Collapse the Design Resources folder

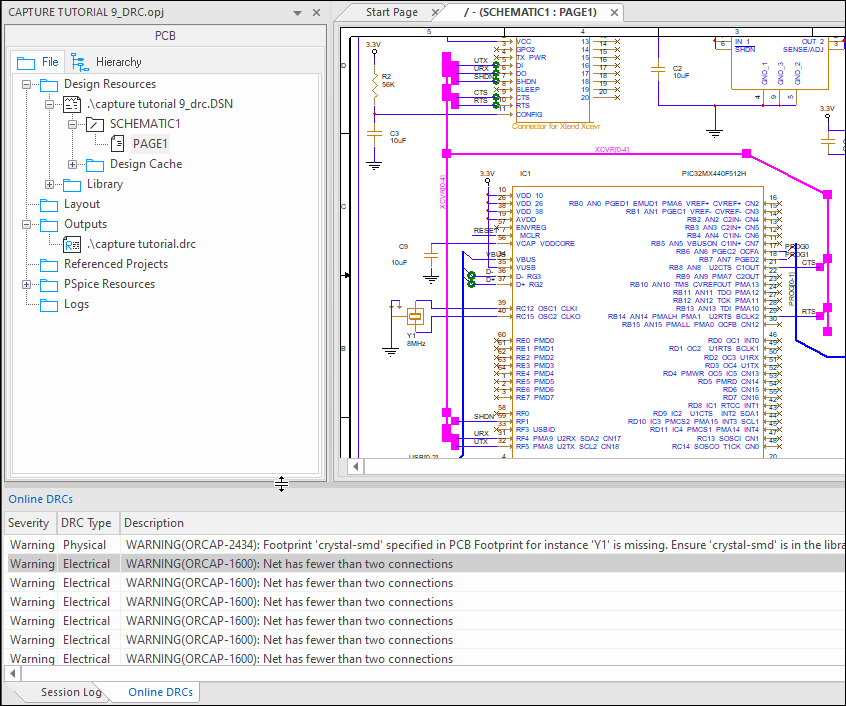(x=26, y=84)
